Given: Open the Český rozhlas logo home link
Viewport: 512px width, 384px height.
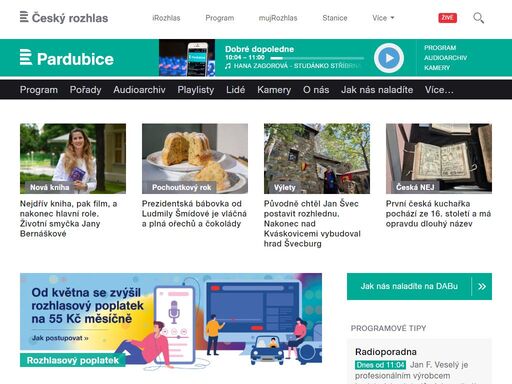Looking at the screenshot, I should [64, 17].
